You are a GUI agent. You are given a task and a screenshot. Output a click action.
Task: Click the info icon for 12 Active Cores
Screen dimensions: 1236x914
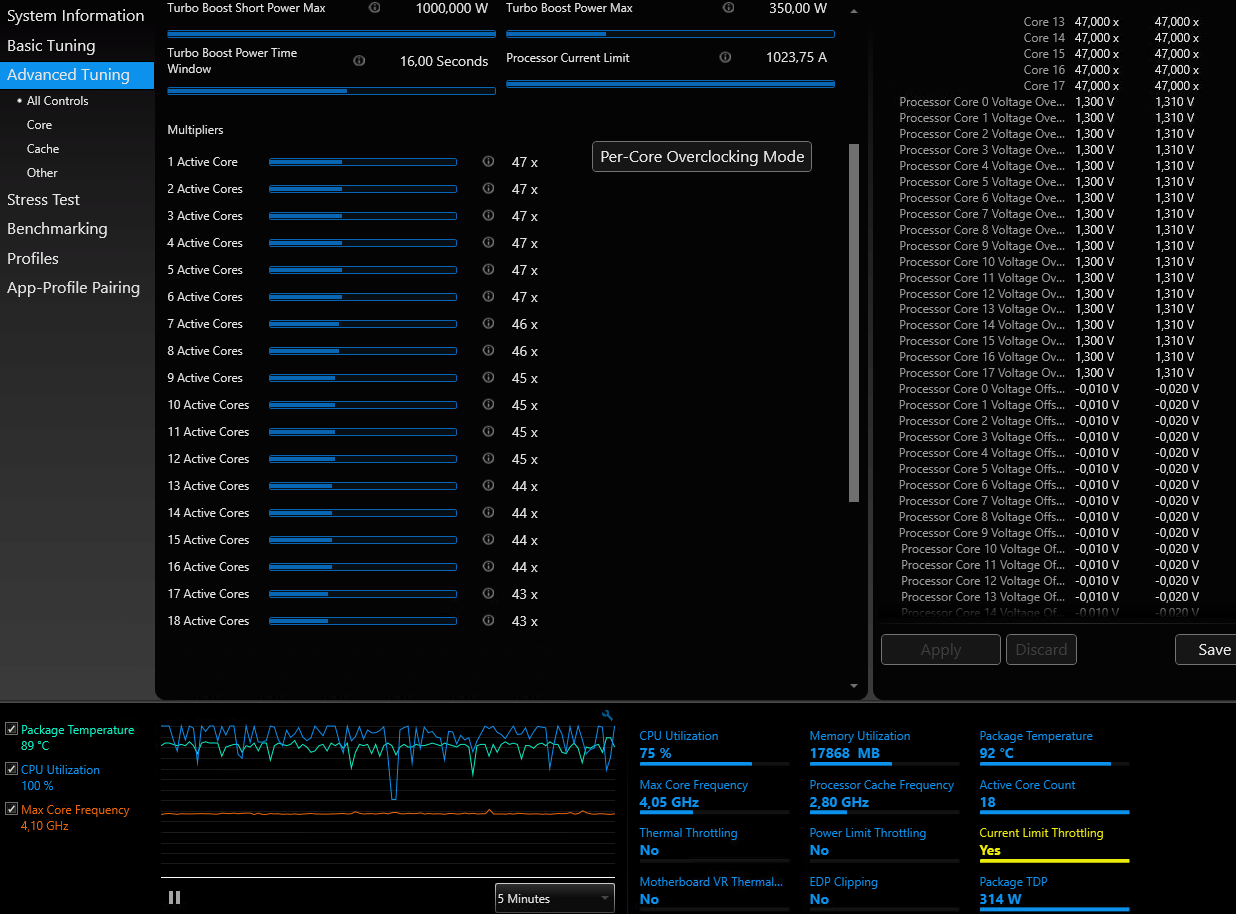(488, 458)
